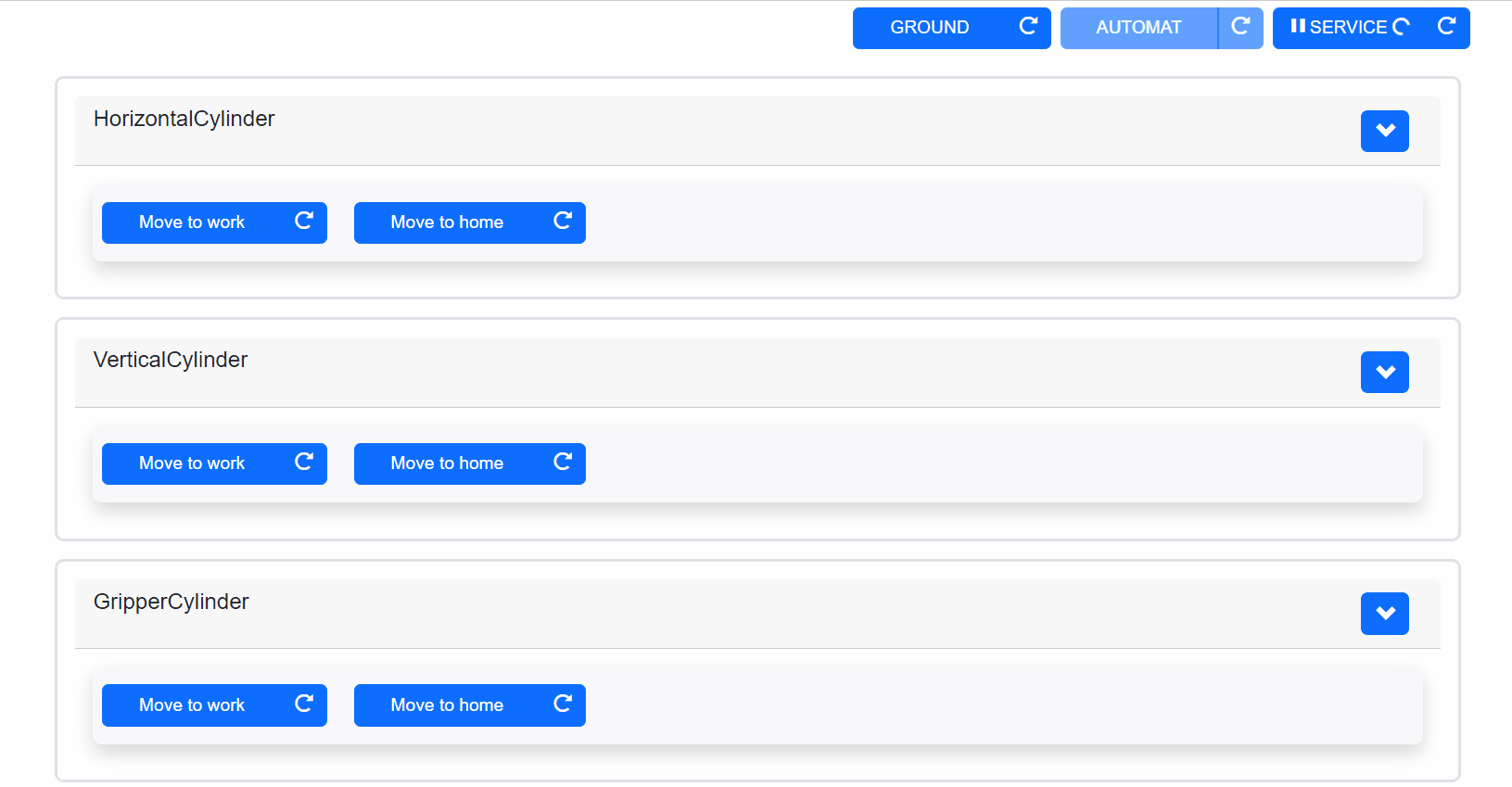Click the restore icon on the GROUND button
This screenshot has width=1512, height=787.
(1028, 26)
